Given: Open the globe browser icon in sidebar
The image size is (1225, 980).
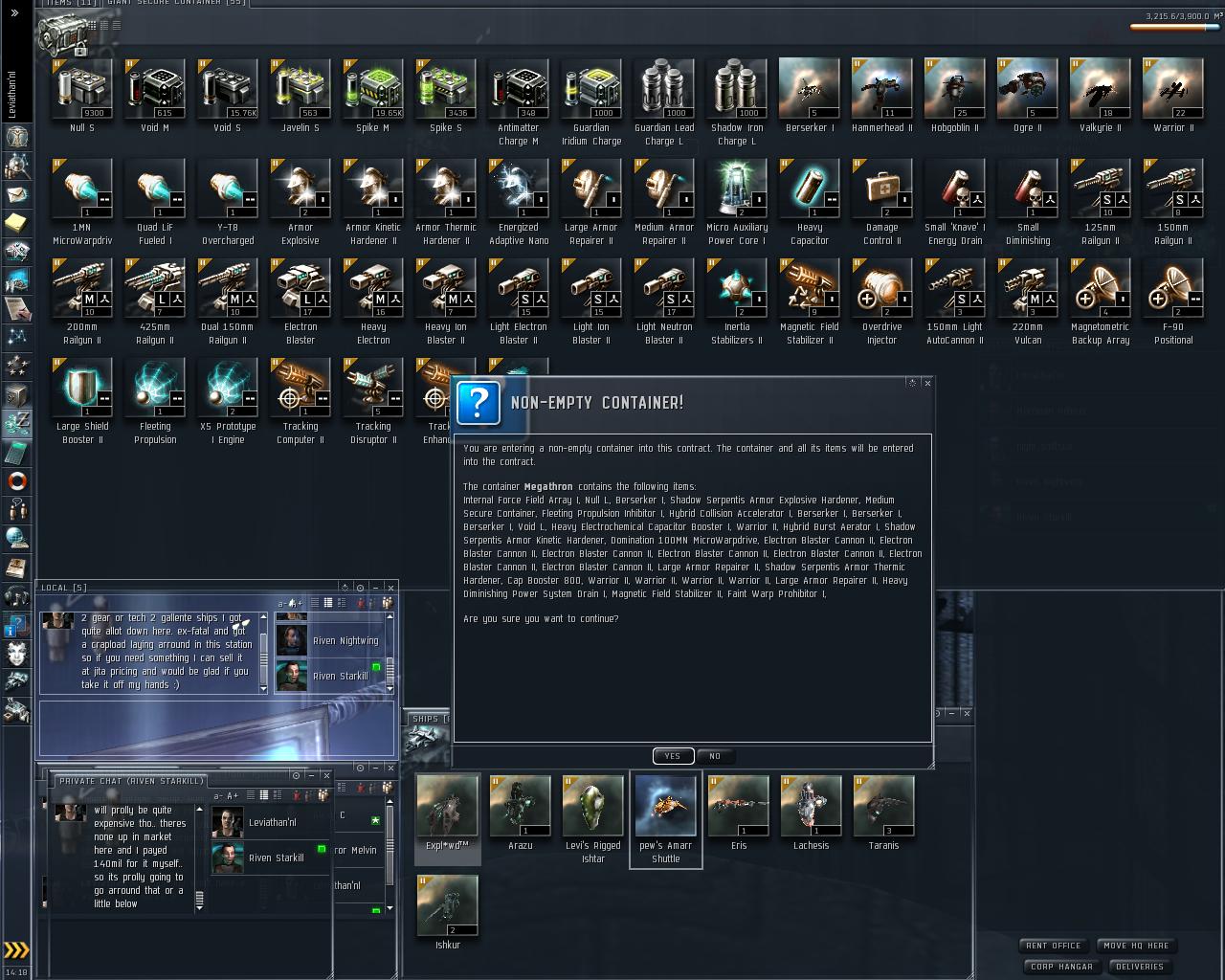Looking at the screenshot, I should click(16, 537).
